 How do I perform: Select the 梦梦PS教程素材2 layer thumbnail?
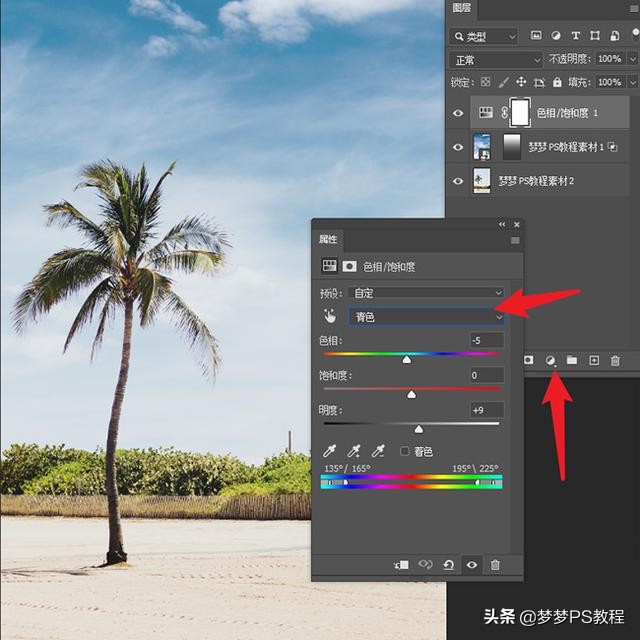pyautogui.click(x=482, y=180)
